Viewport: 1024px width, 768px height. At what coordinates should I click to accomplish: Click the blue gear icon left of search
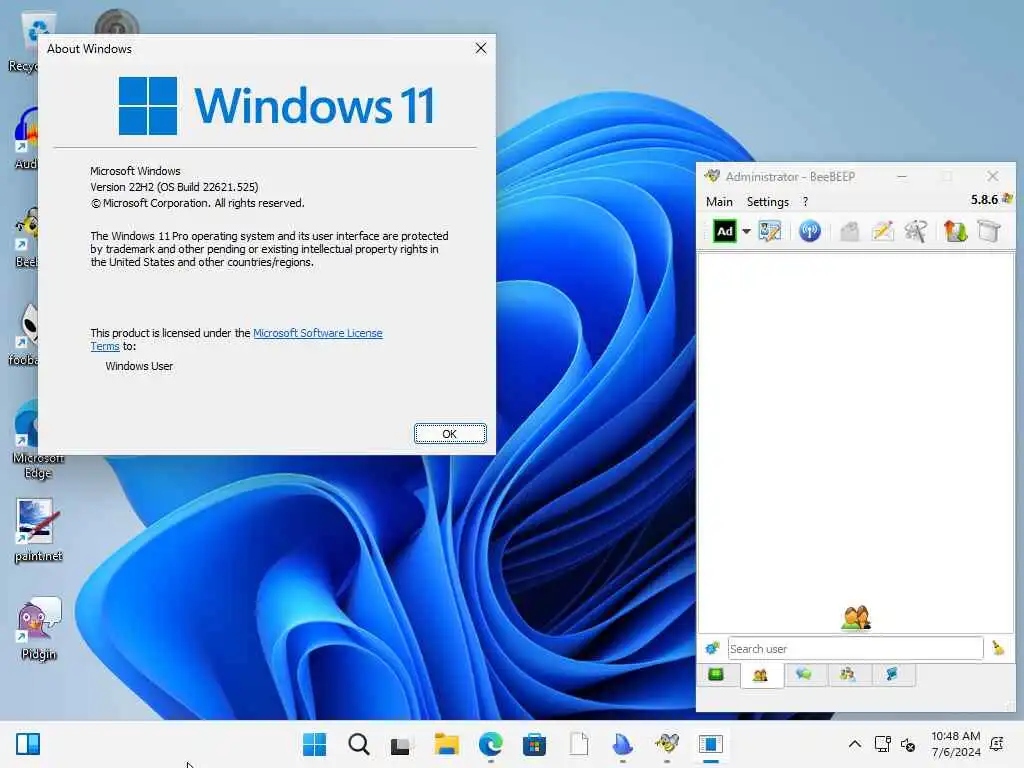pos(712,648)
